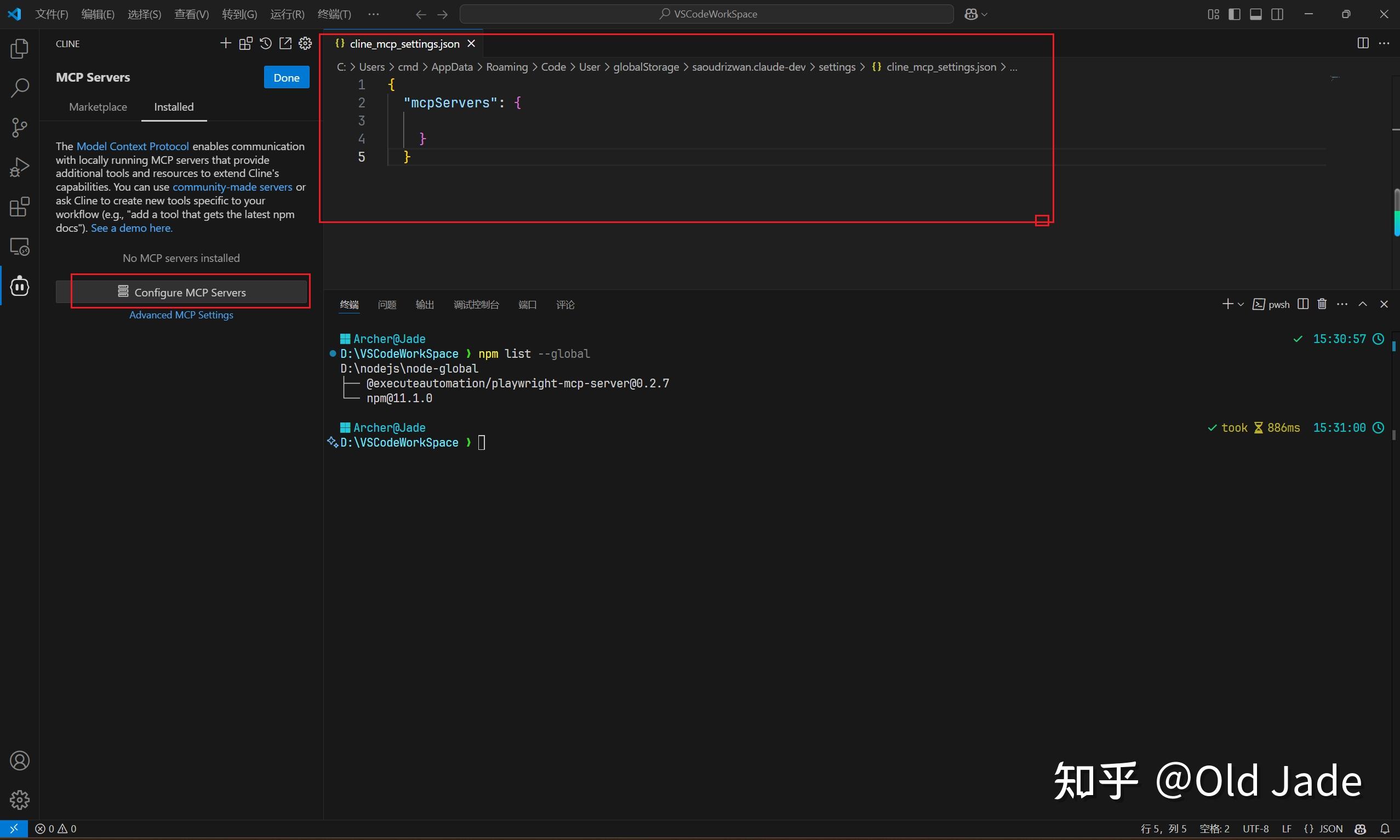Open Cline in new editor window
Viewport: 1400px width, 840px height.
pyautogui.click(x=285, y=43)
